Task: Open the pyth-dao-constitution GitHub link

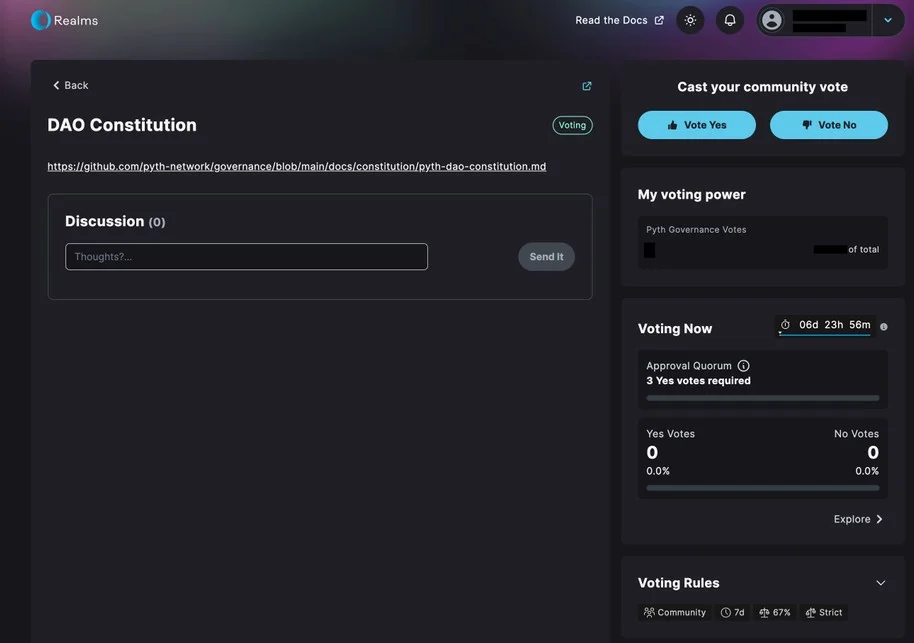Action: pos(297,166)
